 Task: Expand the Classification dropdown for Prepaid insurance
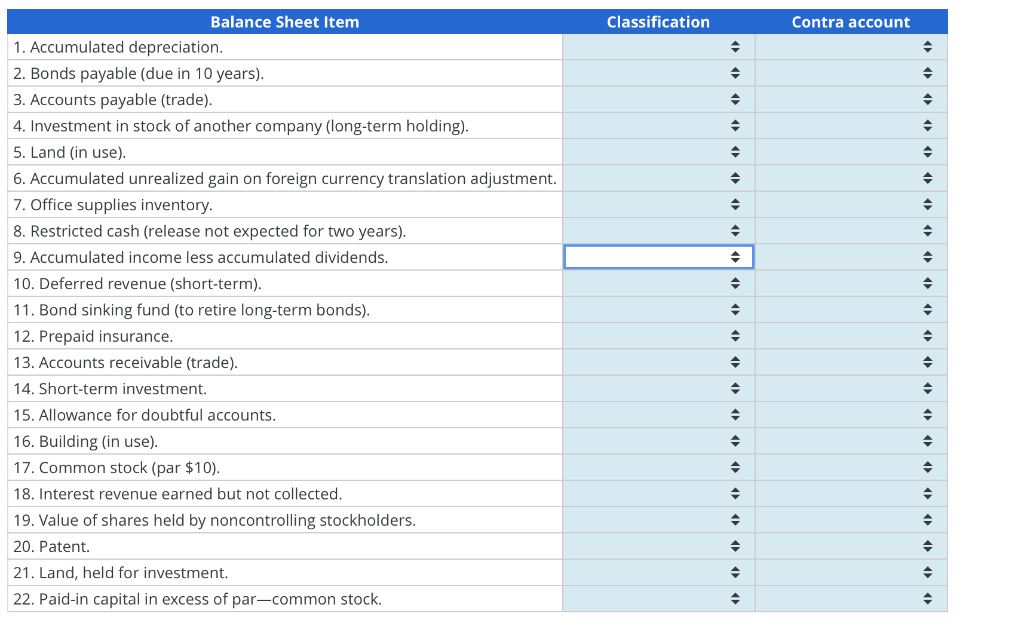pyautogui.click(x=658, y=336)
